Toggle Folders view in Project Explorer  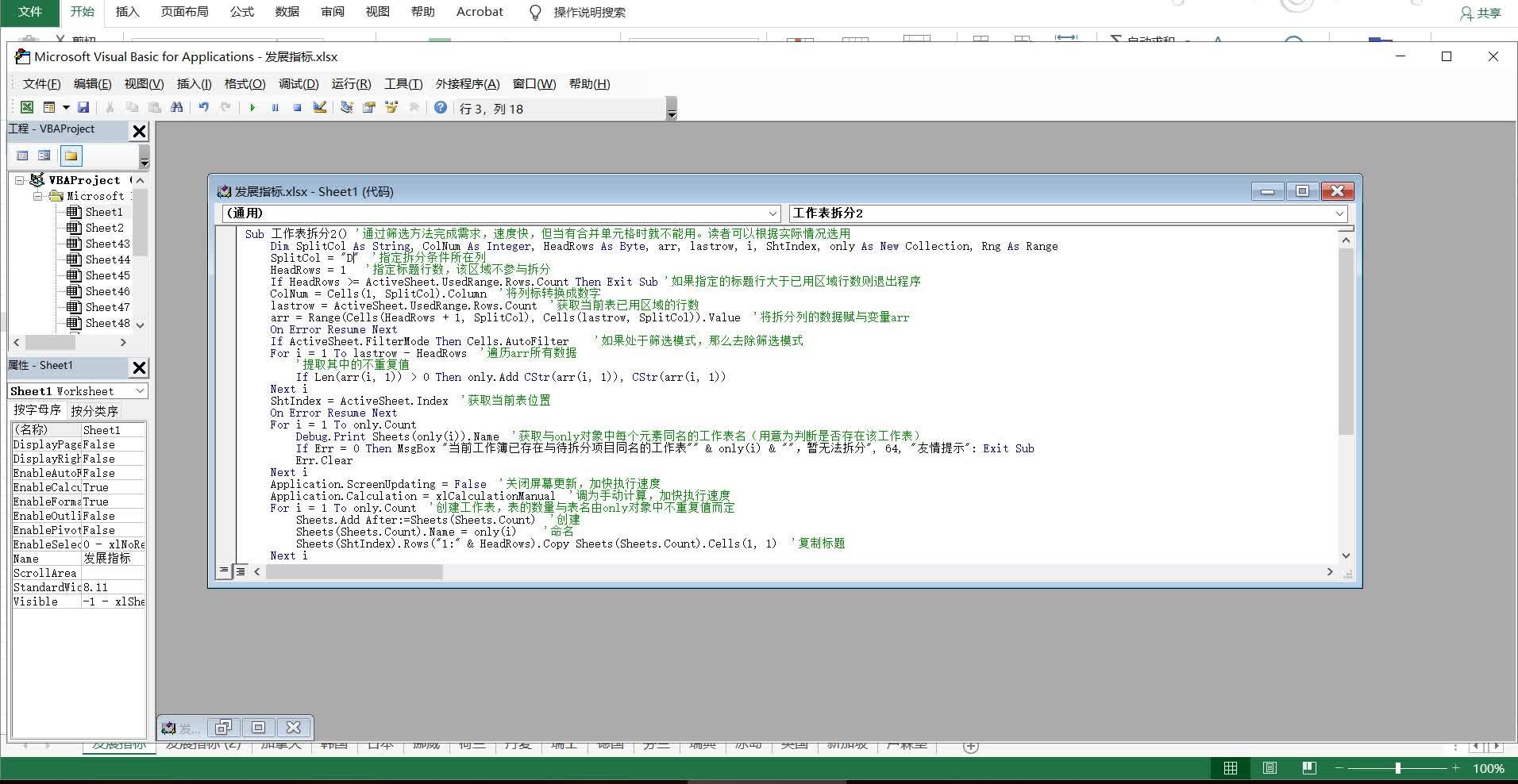(70, 155)
